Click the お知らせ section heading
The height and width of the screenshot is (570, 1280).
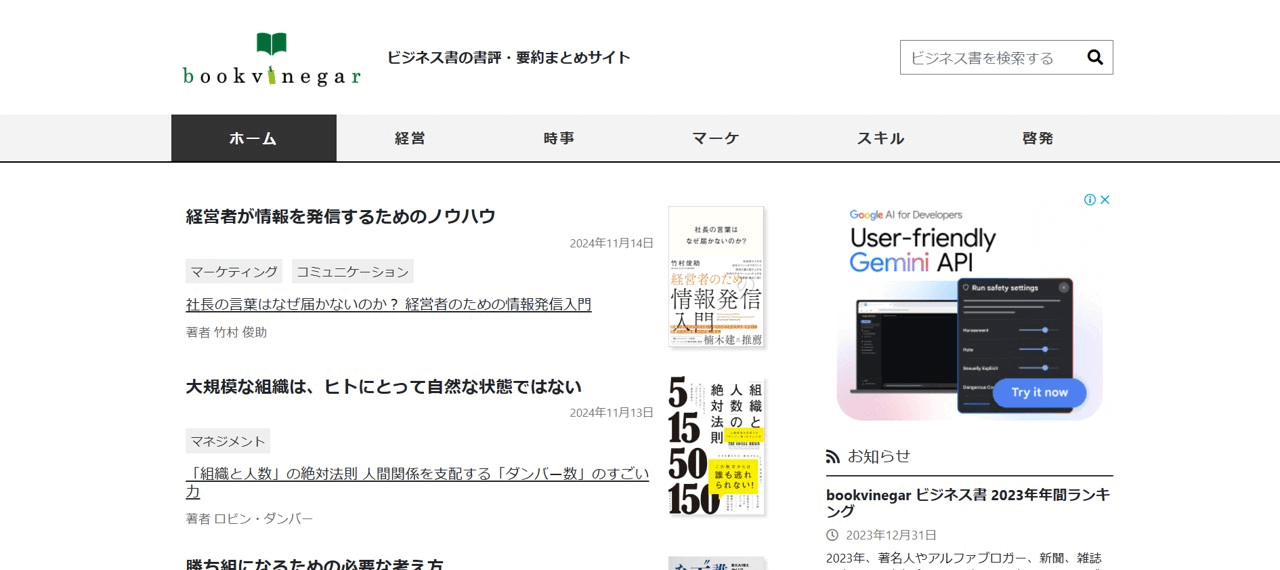point(879,456)
